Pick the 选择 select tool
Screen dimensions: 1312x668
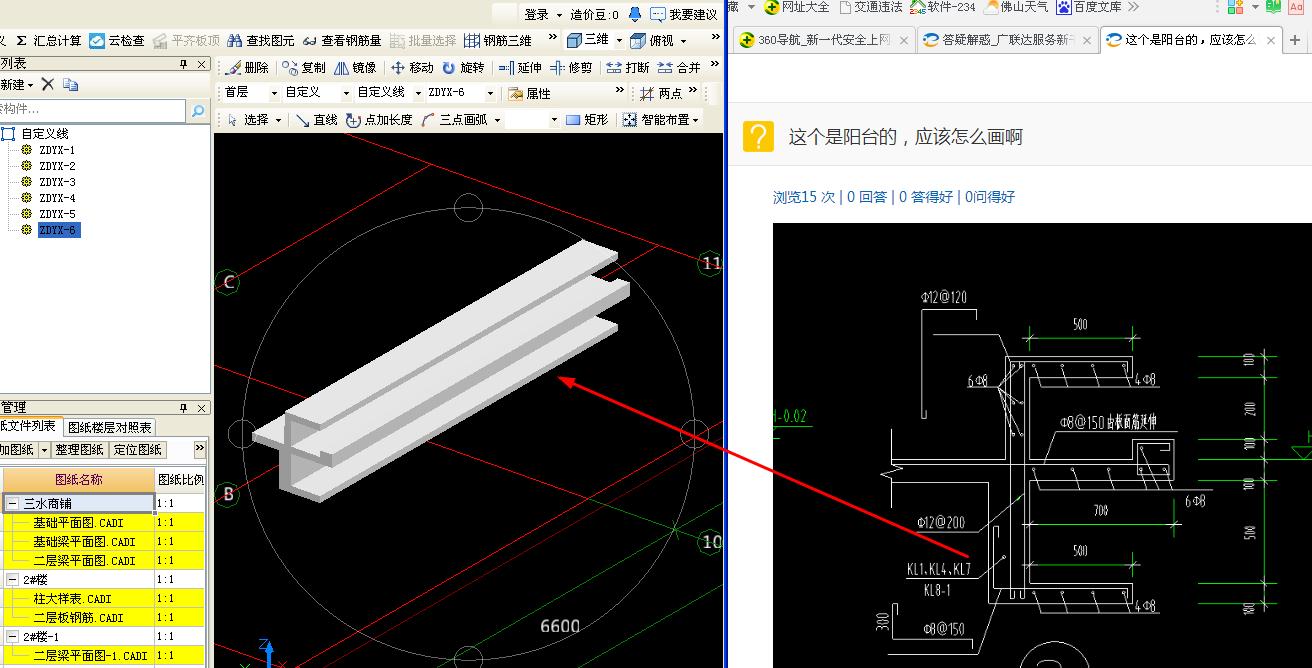pos(254,119)
